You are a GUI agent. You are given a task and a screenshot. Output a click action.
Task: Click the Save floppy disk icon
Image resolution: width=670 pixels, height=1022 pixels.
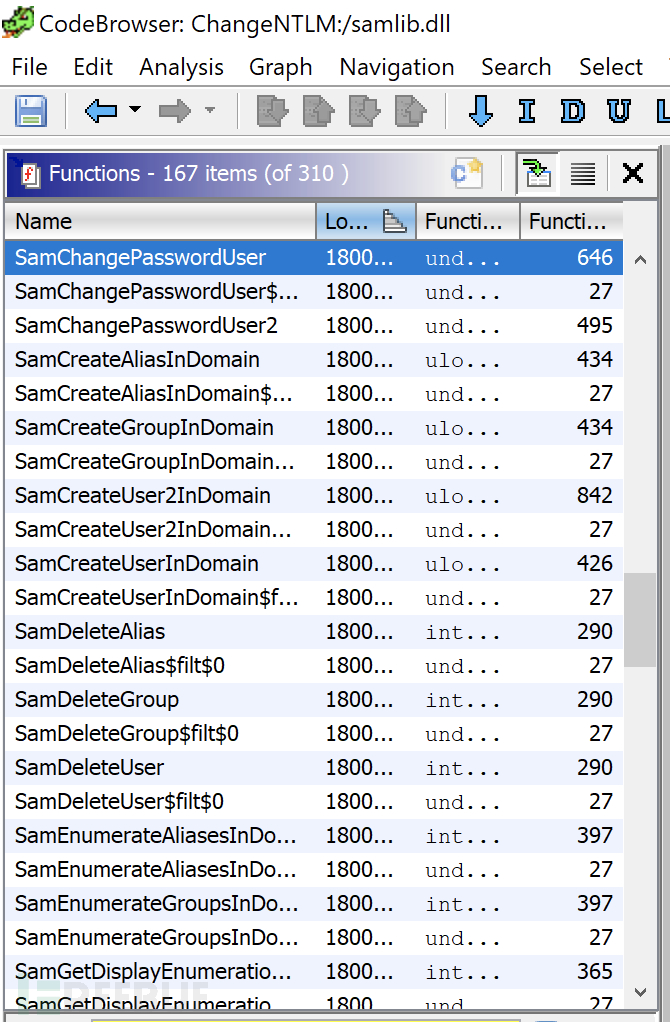pos(31,111)
